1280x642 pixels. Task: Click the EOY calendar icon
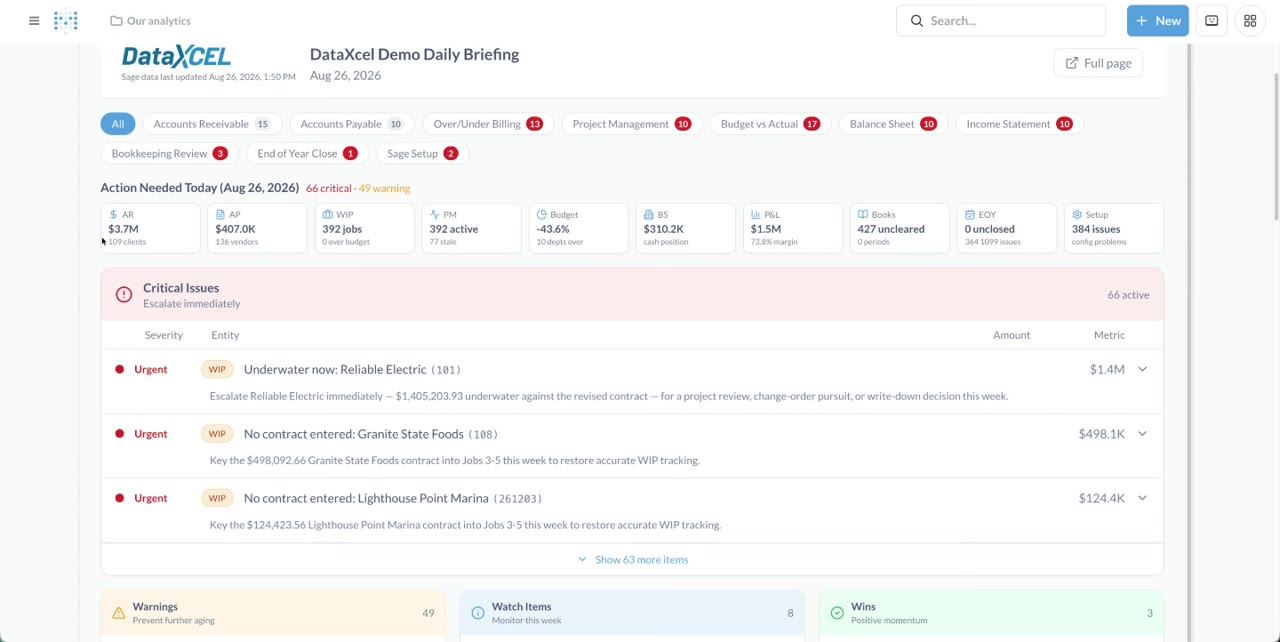[970, 215]
